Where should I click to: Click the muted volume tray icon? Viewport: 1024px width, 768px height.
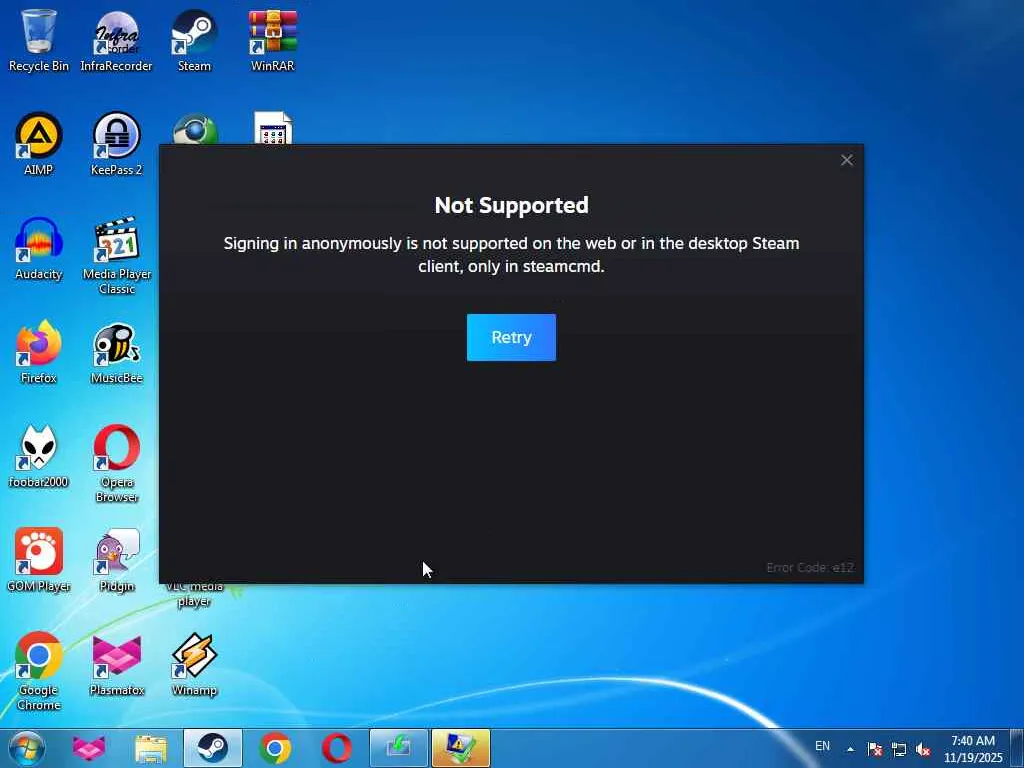pyautogui.click(x=923, y=749)
